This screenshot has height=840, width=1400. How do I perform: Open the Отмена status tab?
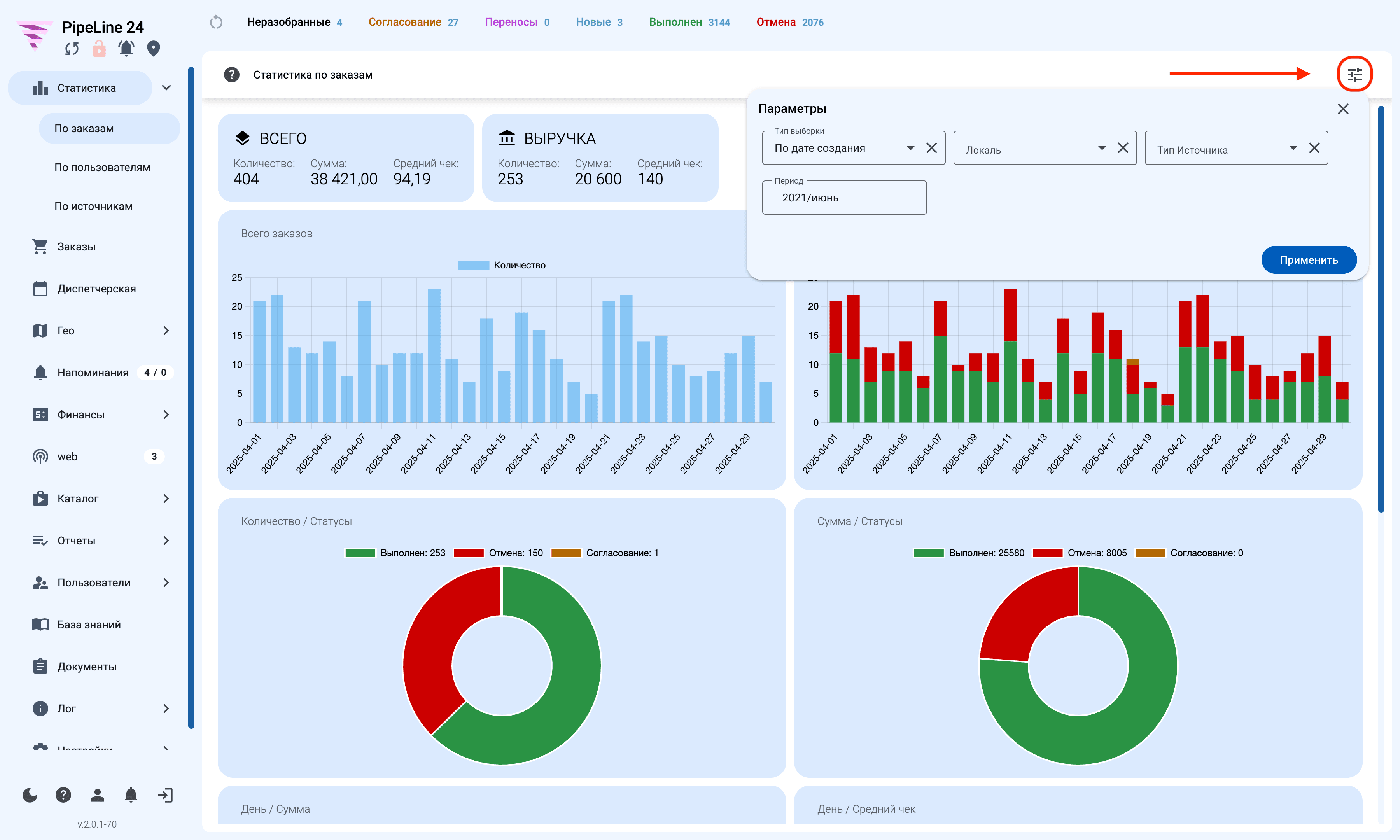[x=790, y=22]
